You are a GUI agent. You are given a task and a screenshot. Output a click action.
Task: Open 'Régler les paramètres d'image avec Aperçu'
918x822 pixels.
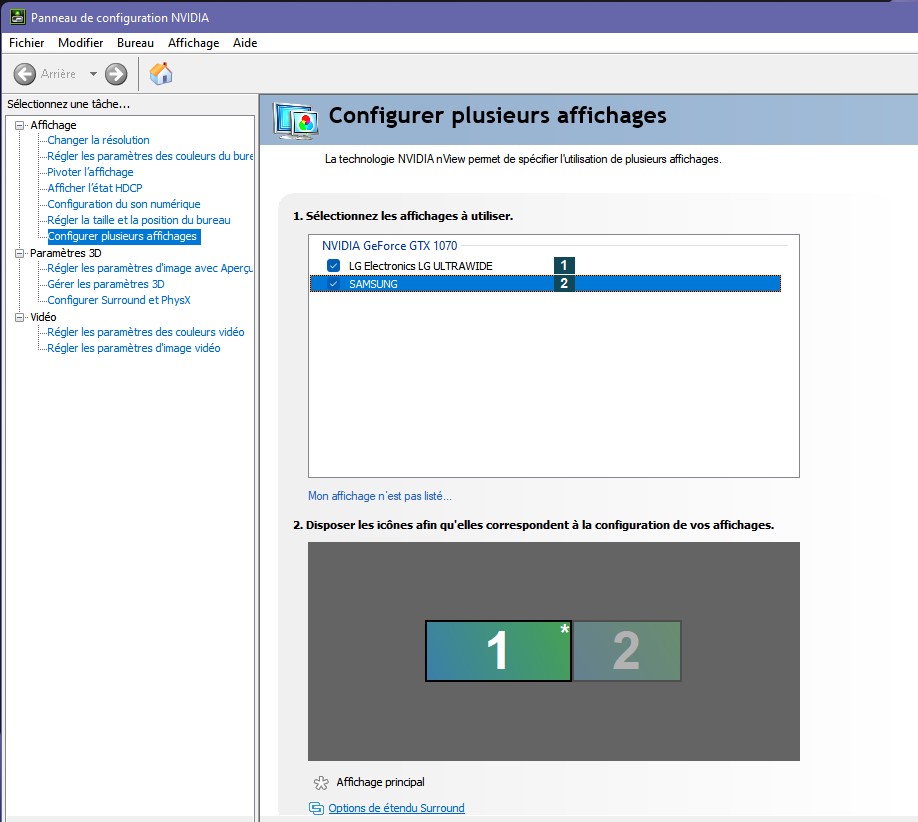(x=150, y=268)
